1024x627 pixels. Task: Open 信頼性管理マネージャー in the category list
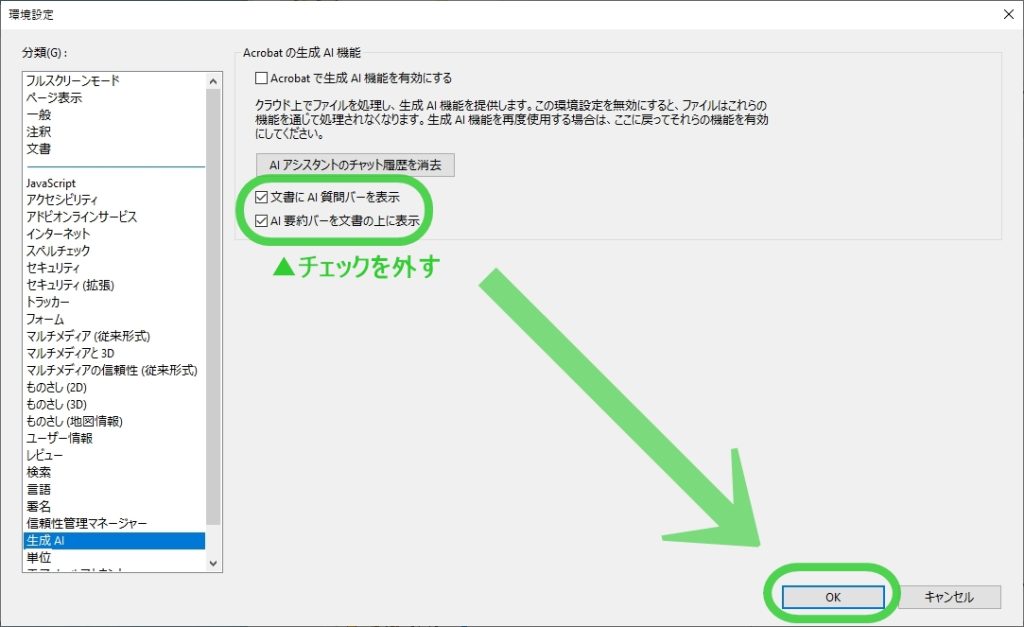[86, 523]
